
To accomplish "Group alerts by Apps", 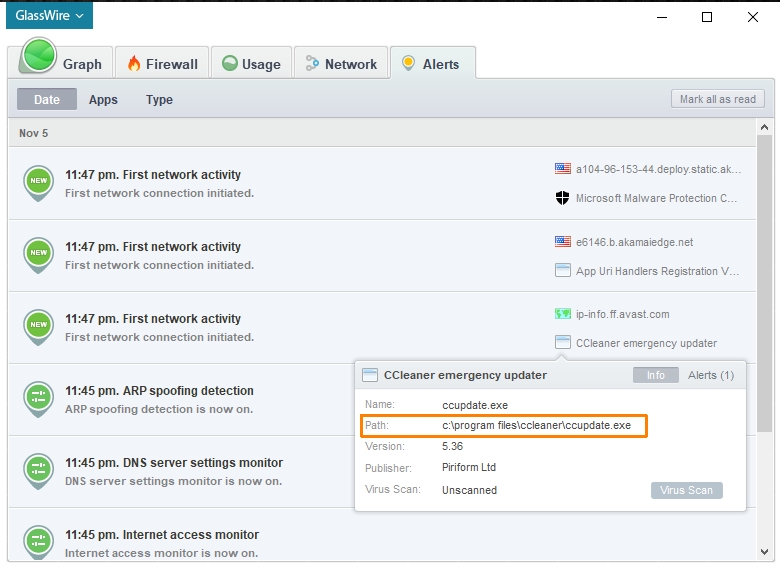I will pos(103,100).
